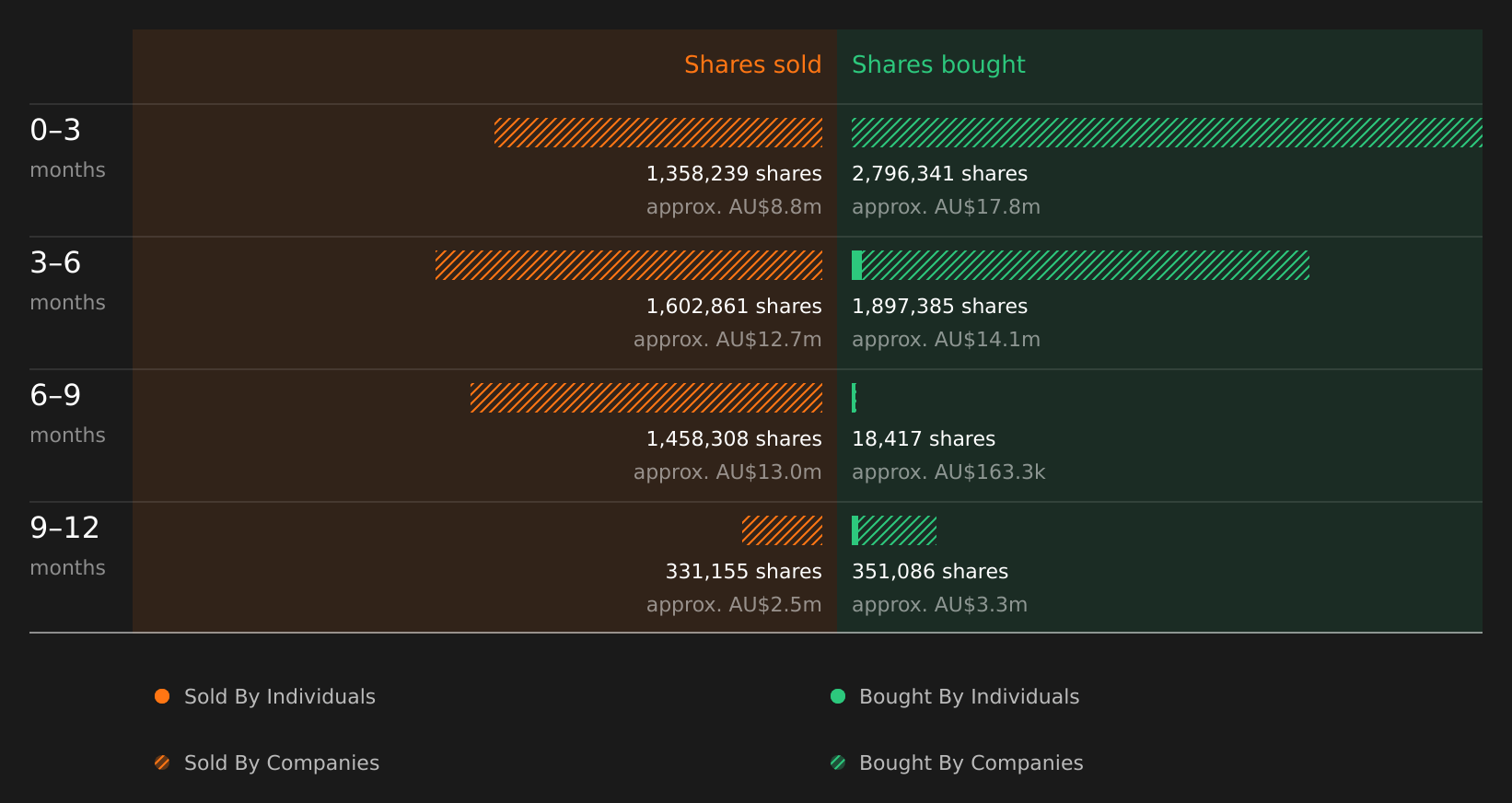Click the 3–6 months green bought bar

click(1080, 265)
